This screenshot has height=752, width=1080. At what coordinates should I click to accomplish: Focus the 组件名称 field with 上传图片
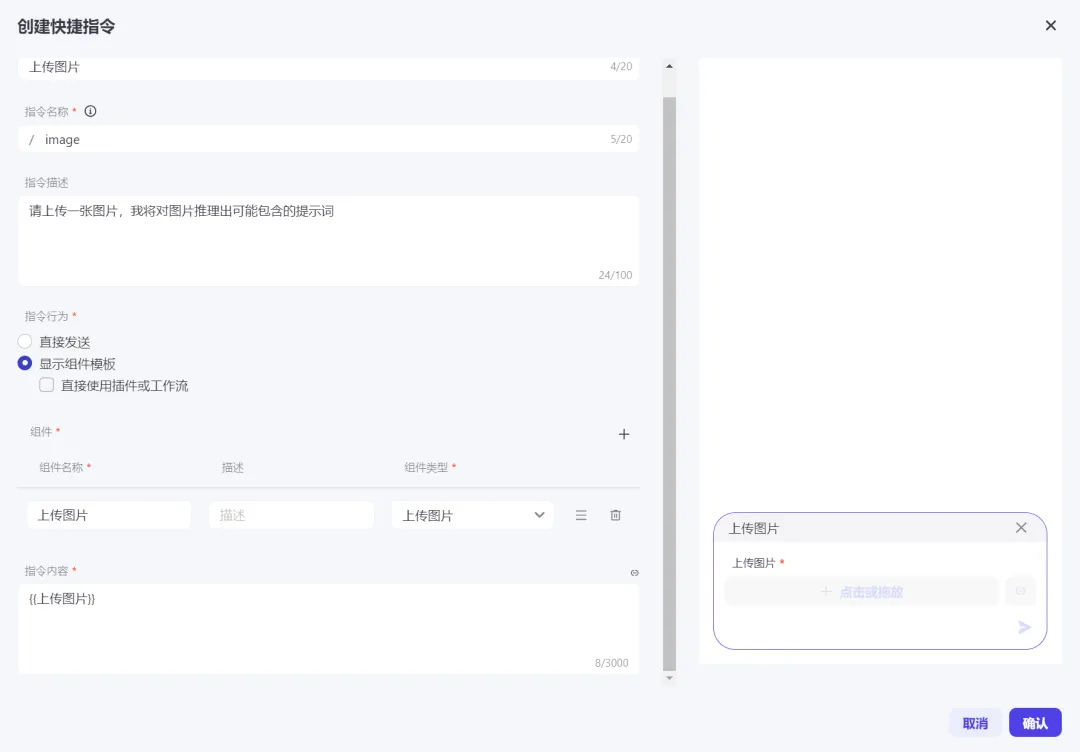(109, 515)
